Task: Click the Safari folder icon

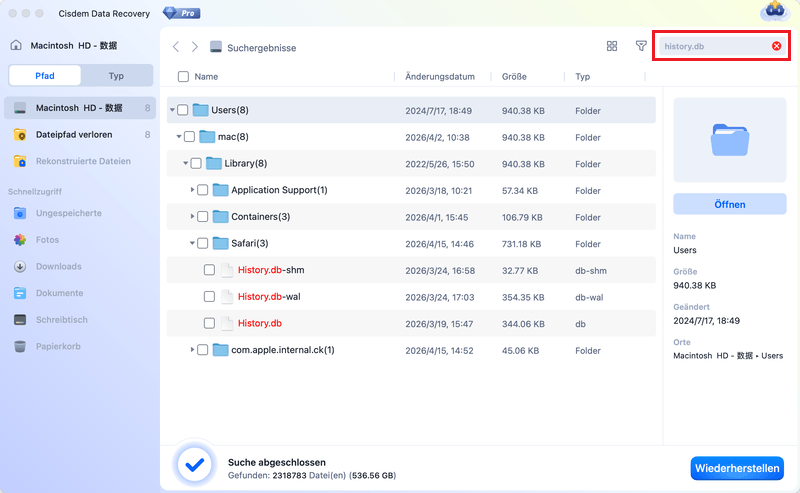Action: click(x=220, y=243)
